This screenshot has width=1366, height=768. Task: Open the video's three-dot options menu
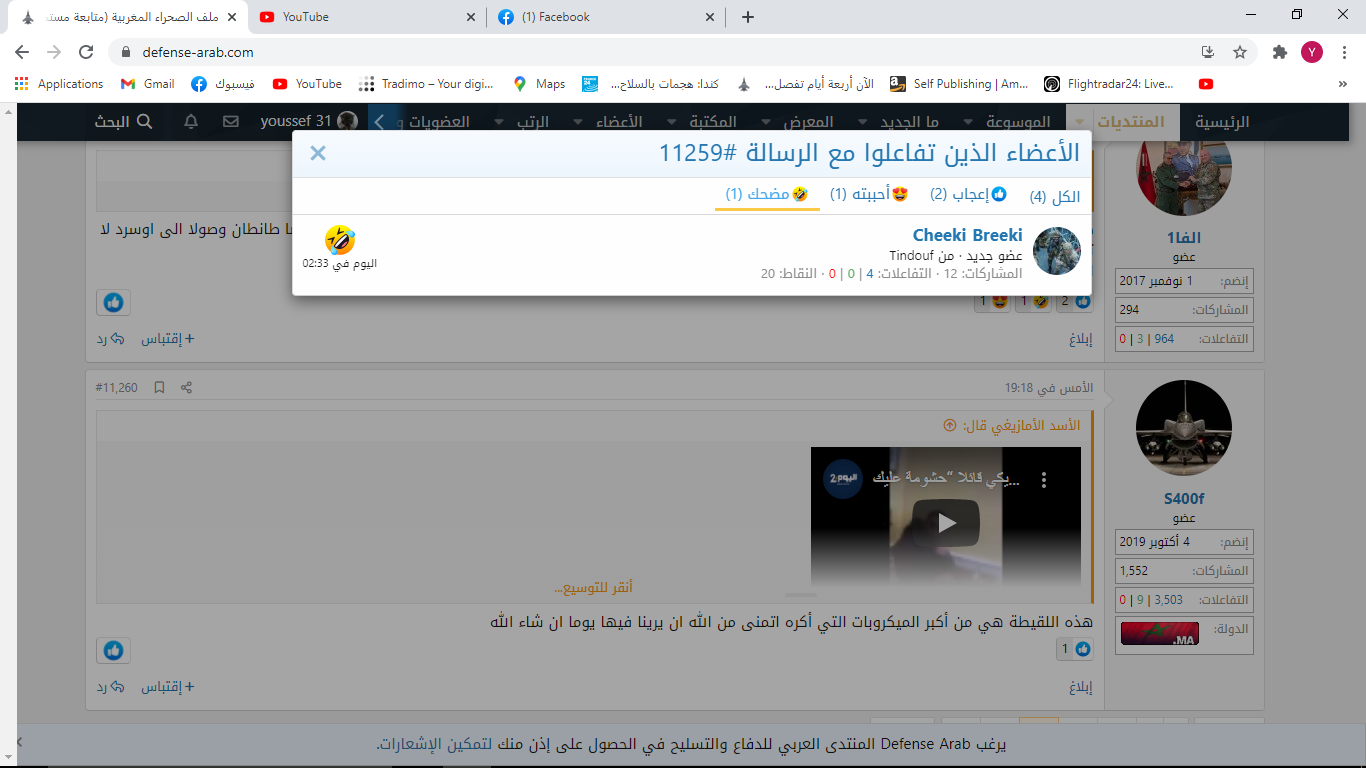click(x=1044, y=480)
